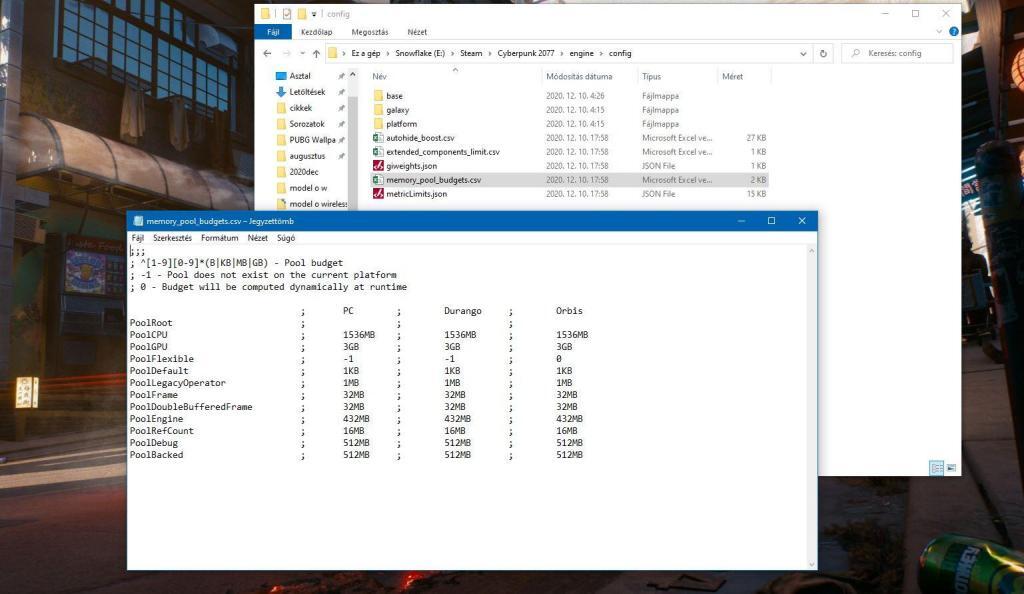Open the Formátum menu in Notepad
The height and width of the screenshot is (594, 1024).
click(x=219, y=238)
